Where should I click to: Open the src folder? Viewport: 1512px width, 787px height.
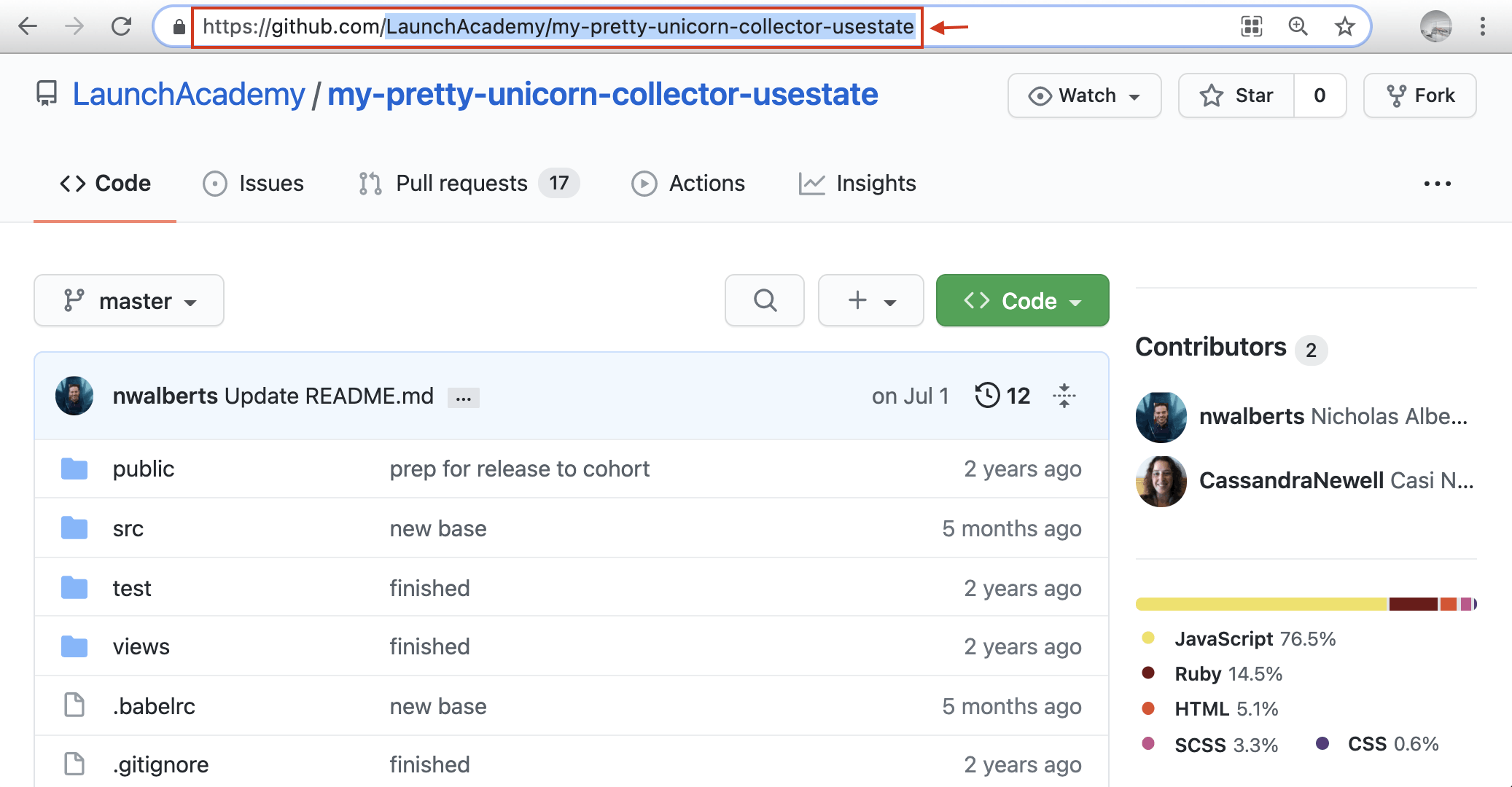click(x=128, y=528)
